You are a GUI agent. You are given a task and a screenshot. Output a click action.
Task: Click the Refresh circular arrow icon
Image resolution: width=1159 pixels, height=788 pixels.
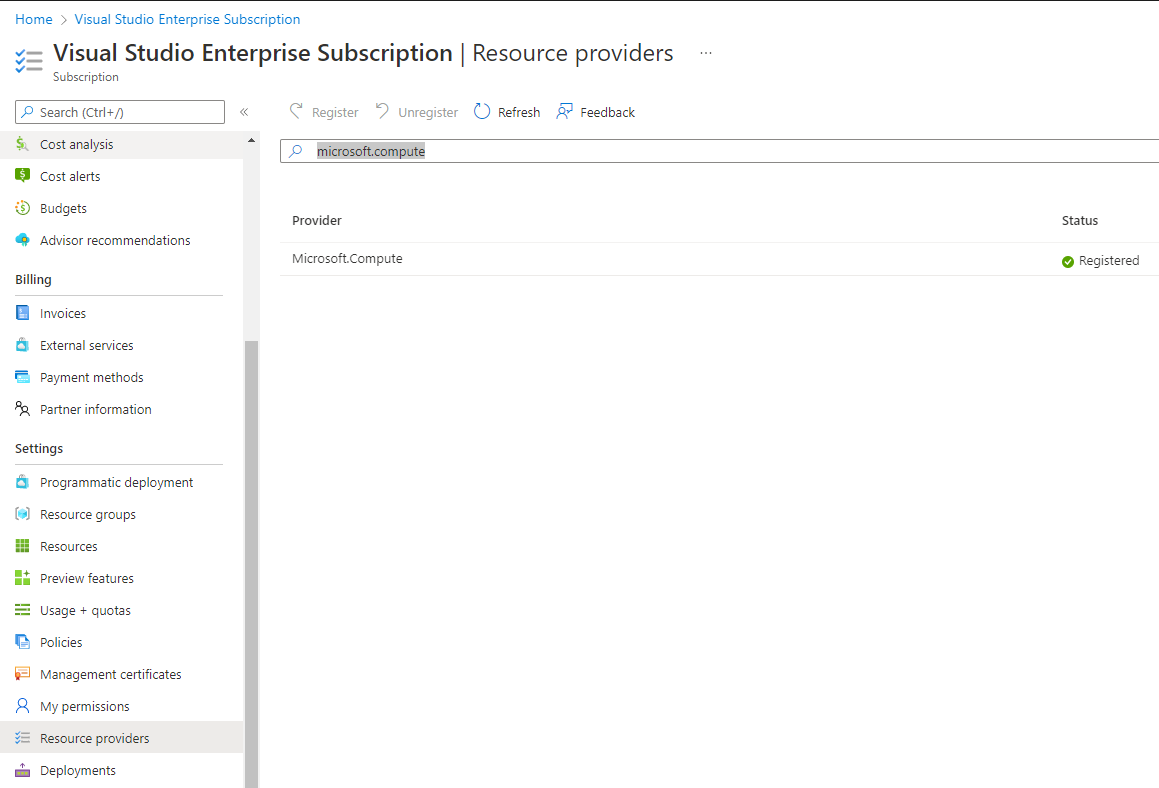pos(482,112)
